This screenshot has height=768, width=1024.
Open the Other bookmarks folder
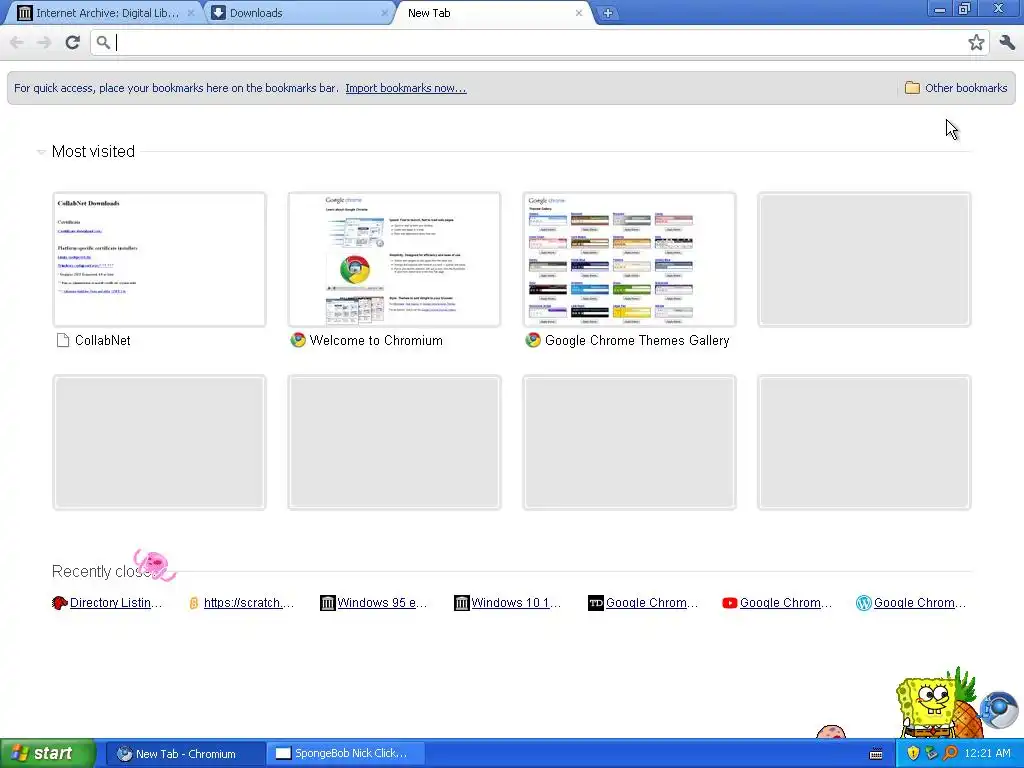956,88
